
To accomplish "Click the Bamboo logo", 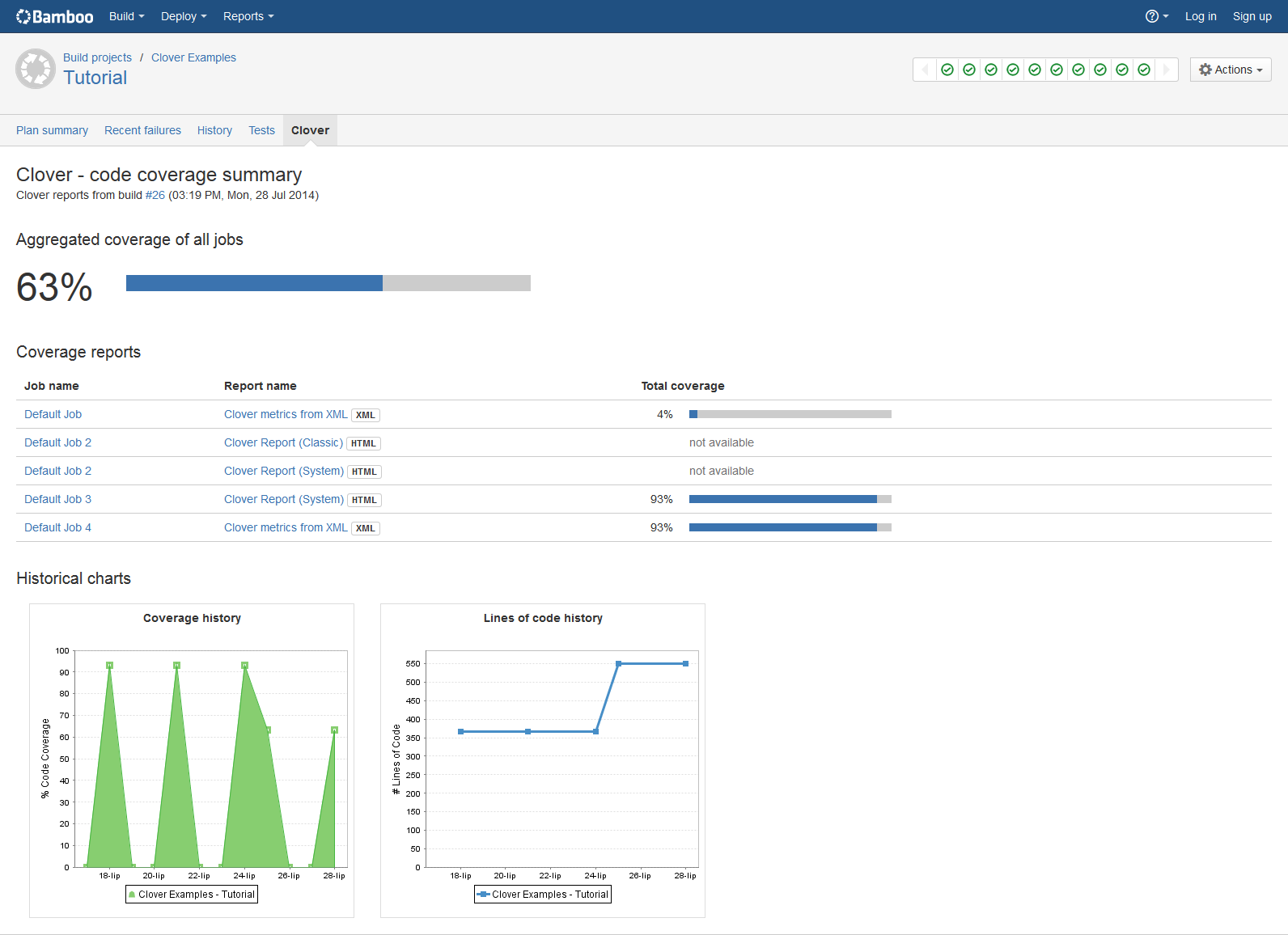I will tap(54, 16).
